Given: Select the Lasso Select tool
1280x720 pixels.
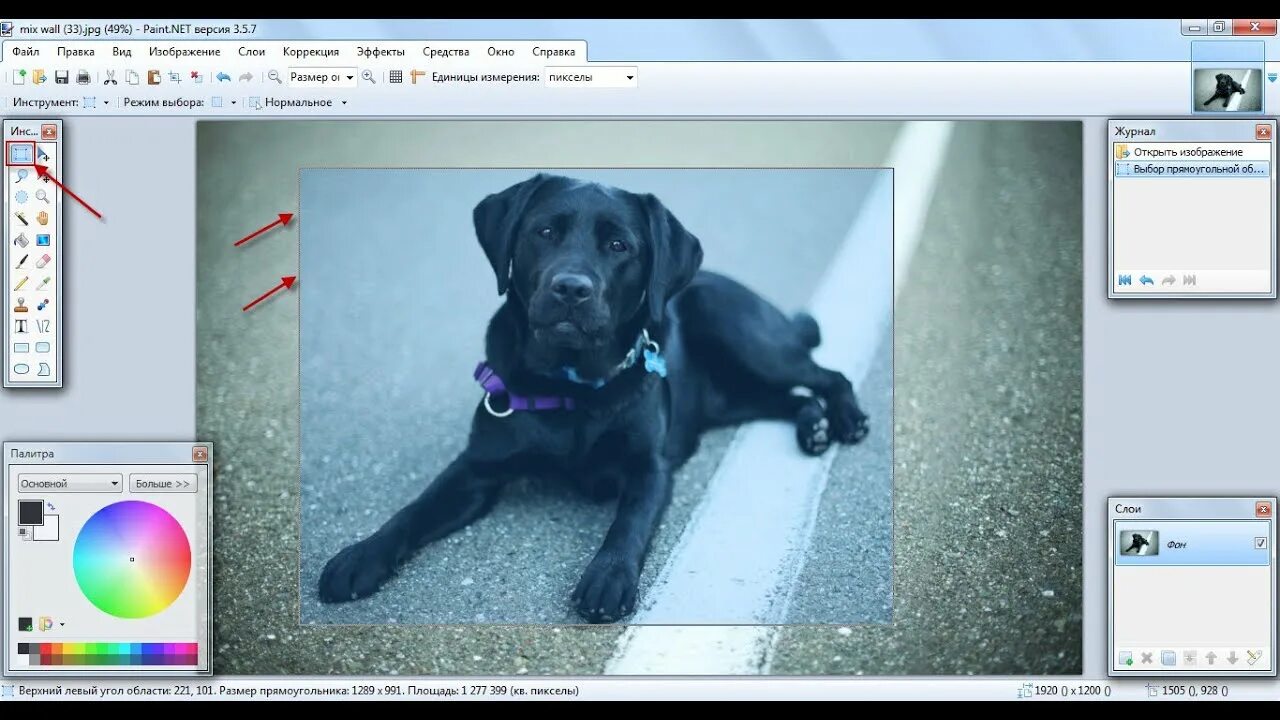Looking at the screenshot, I should (21, 175).
